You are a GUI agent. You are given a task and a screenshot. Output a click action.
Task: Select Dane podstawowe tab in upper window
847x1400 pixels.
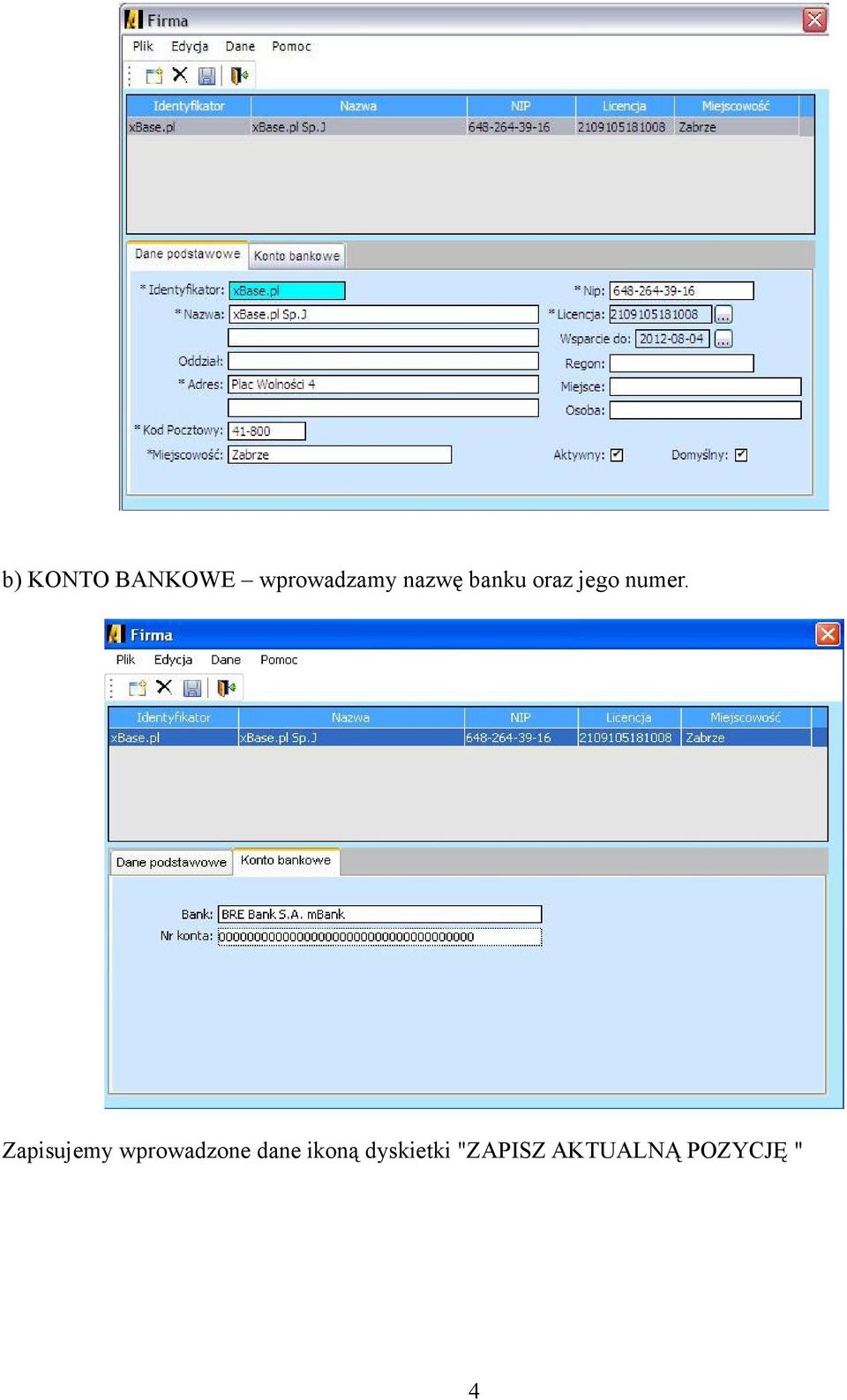187,254
